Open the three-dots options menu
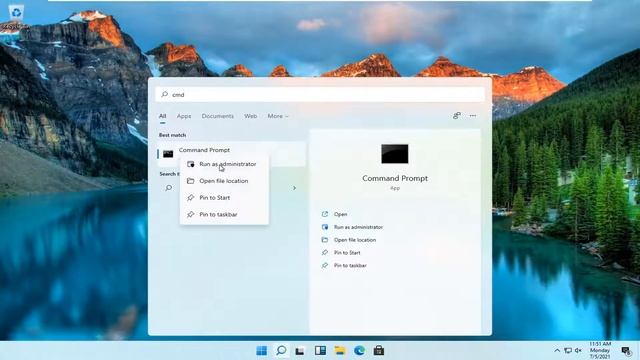640x360 pixels. (x=473, y=116)
